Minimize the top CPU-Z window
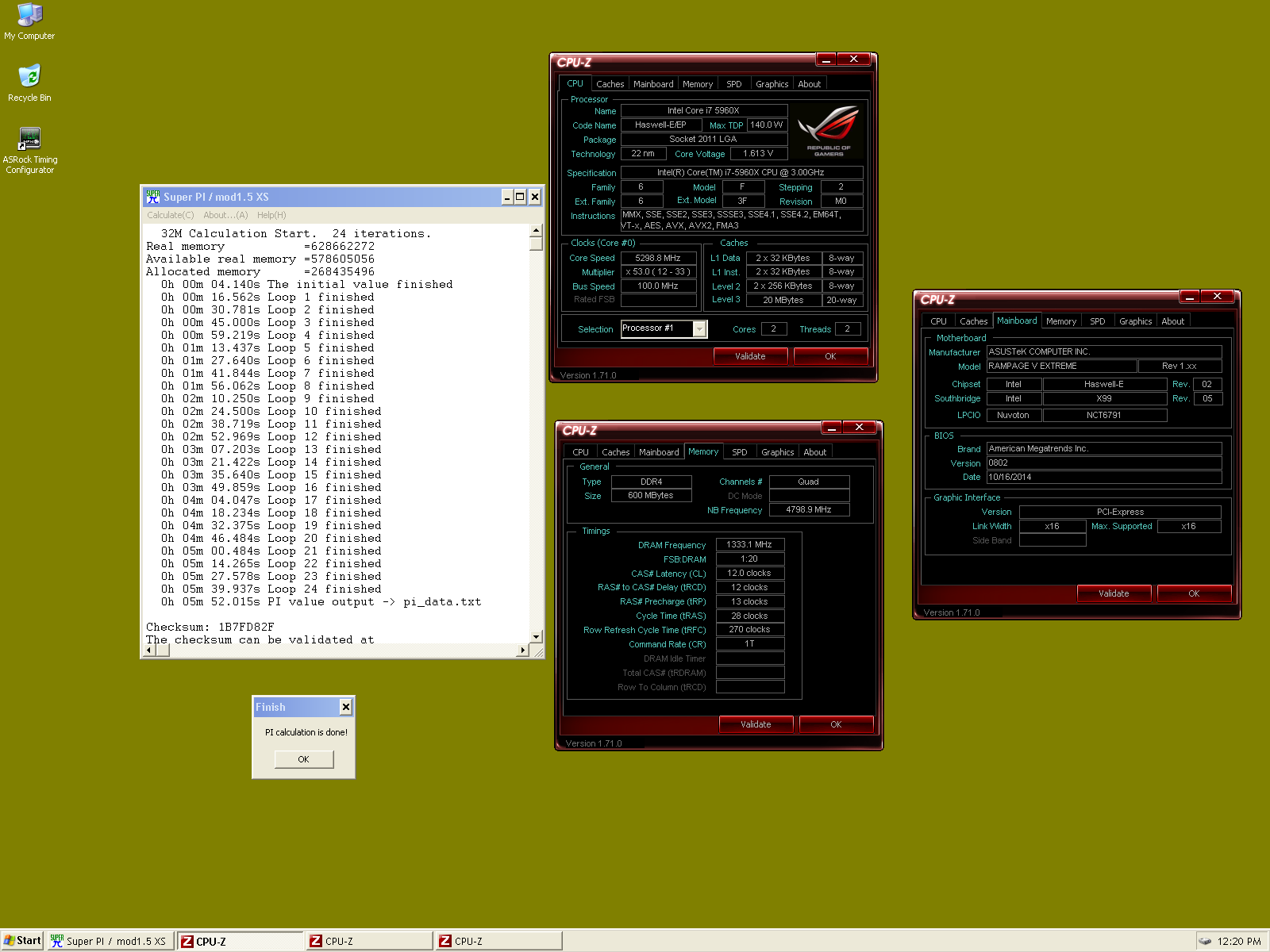This screenshot has height=952, width=1270. click(x=825, y=59)
